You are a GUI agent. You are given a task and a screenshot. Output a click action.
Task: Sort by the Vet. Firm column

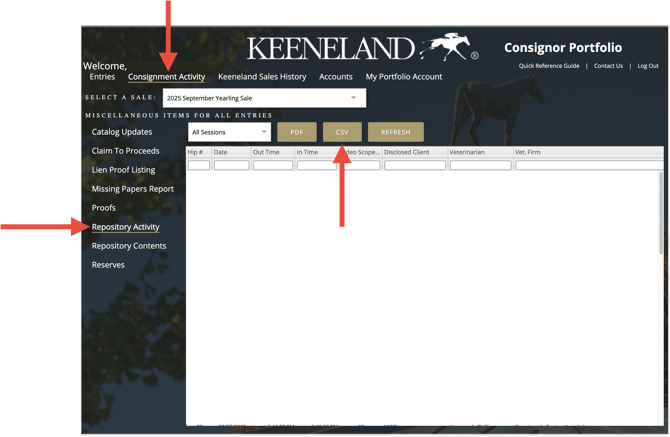tap(589, 152)
